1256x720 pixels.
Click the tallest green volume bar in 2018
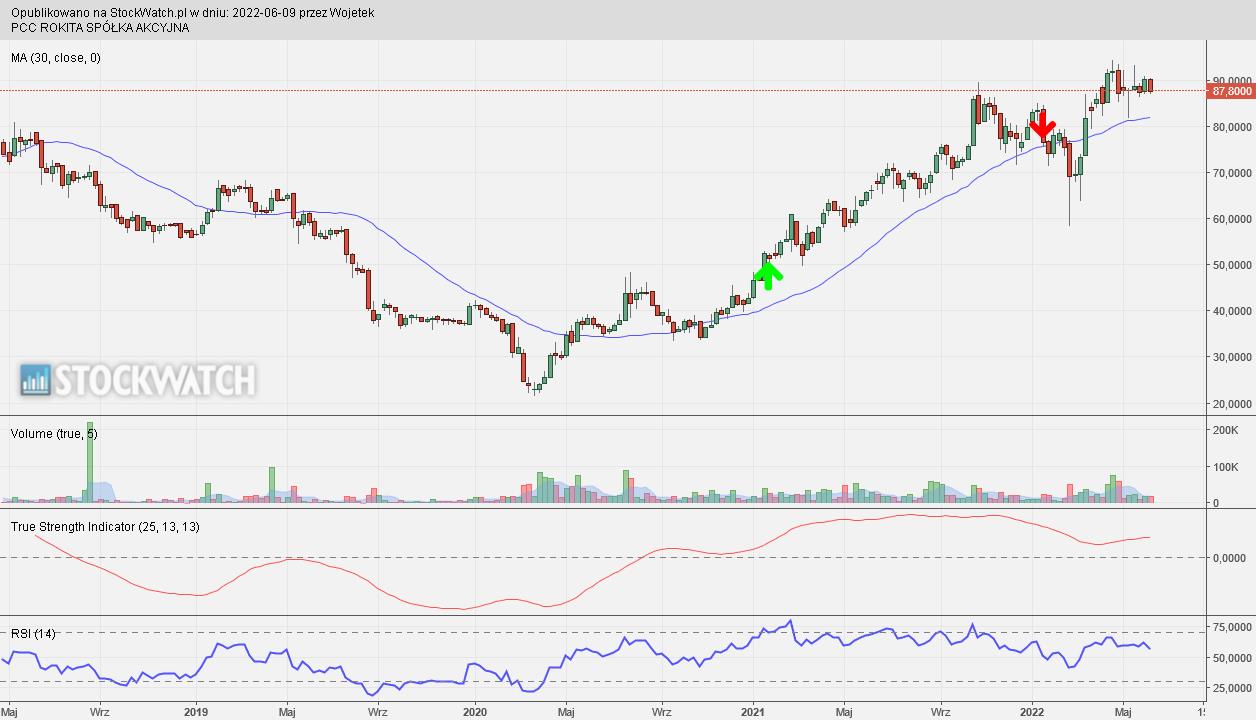pos(89,461)
